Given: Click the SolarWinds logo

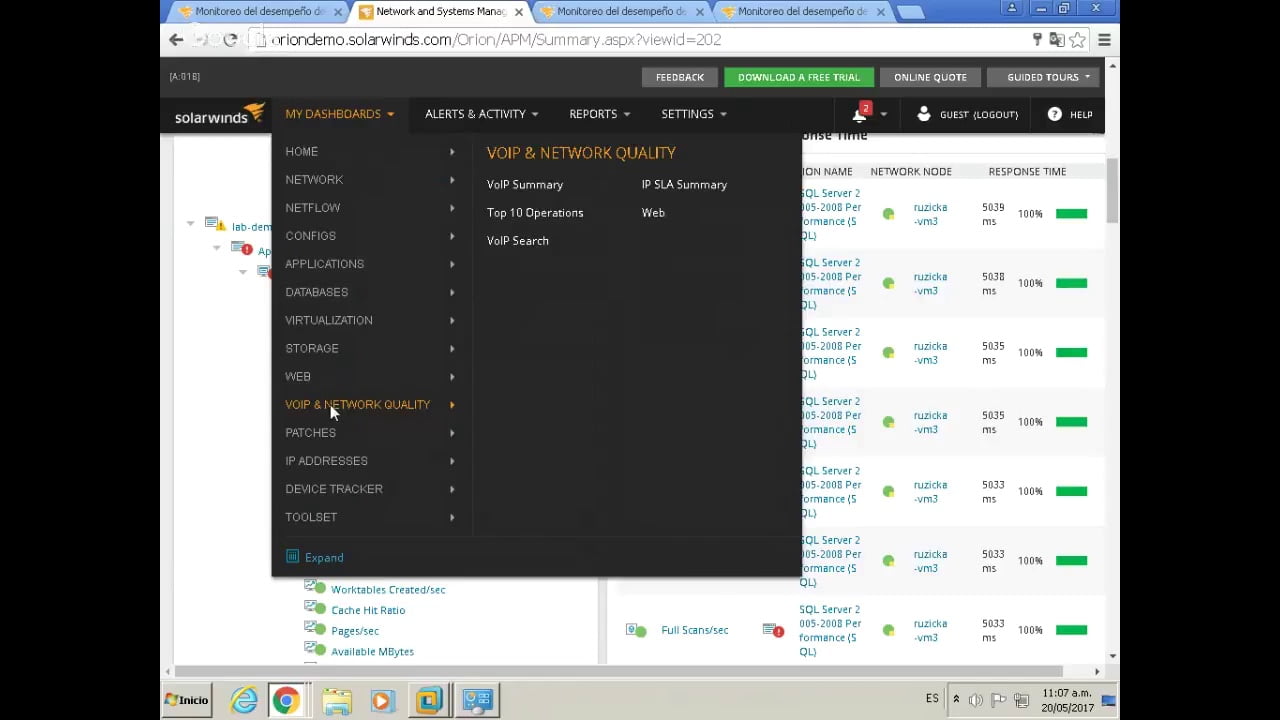Looking at the screenshot, I should click(x=219, y=114).
